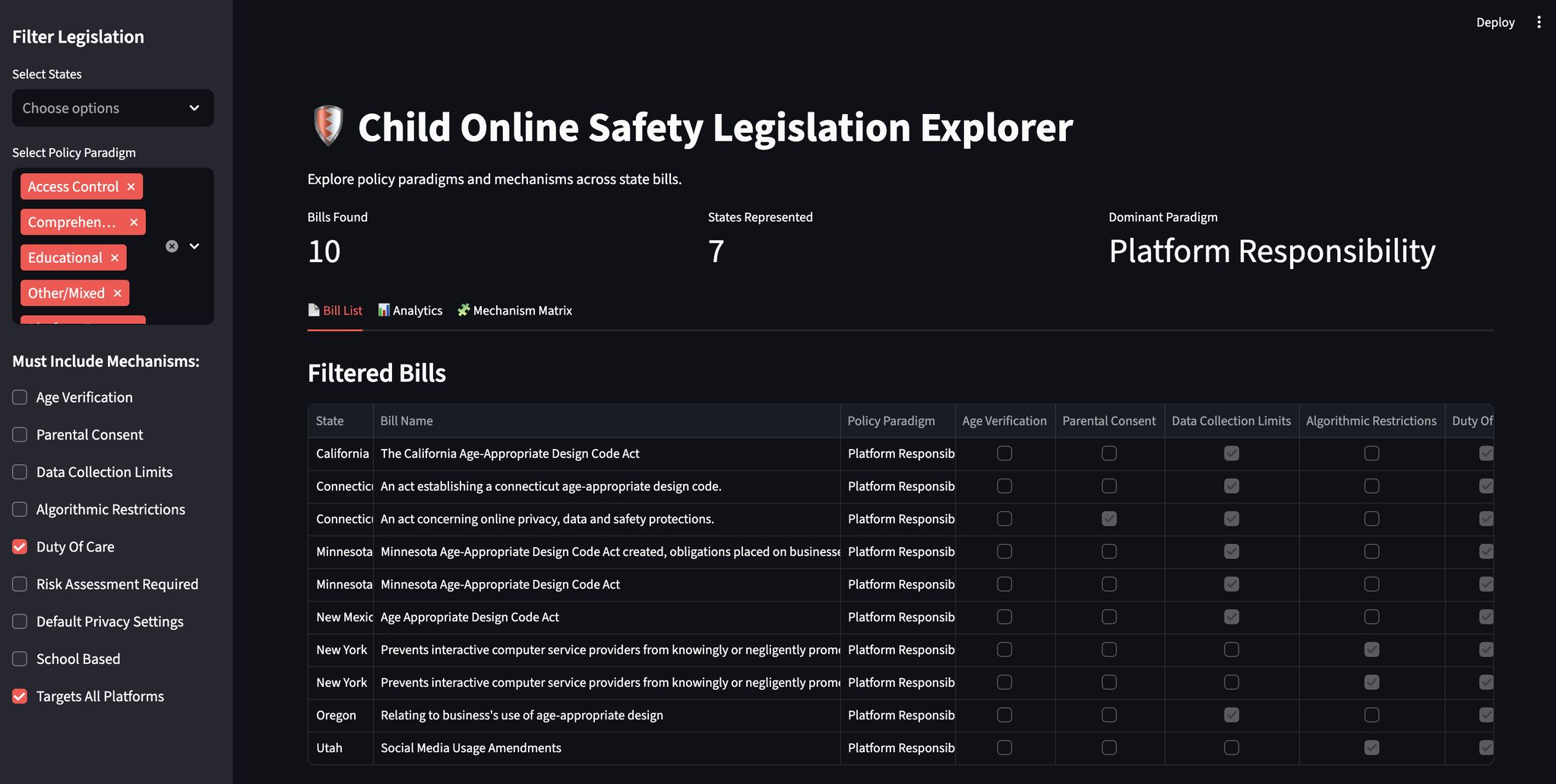The height and width of the screenshot is (784, 1556).
Task: Sort table by Bill Name column header
Action: click(x=406, y=421)
